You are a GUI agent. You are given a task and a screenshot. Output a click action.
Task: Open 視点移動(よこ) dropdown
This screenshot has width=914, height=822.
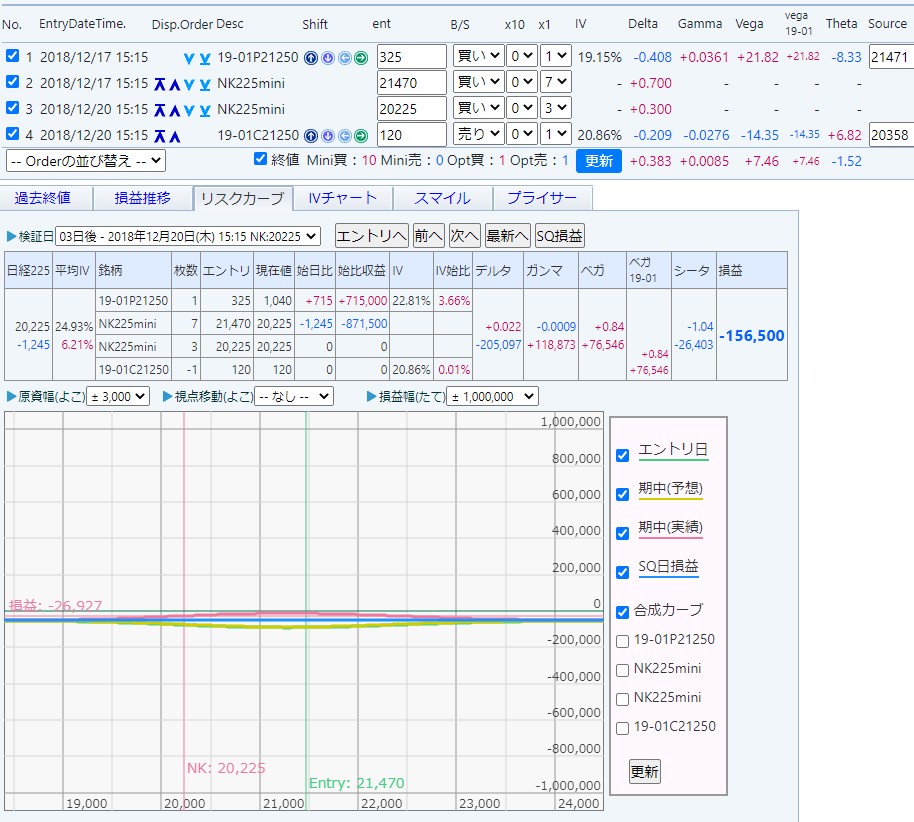(x=294, y=396)
